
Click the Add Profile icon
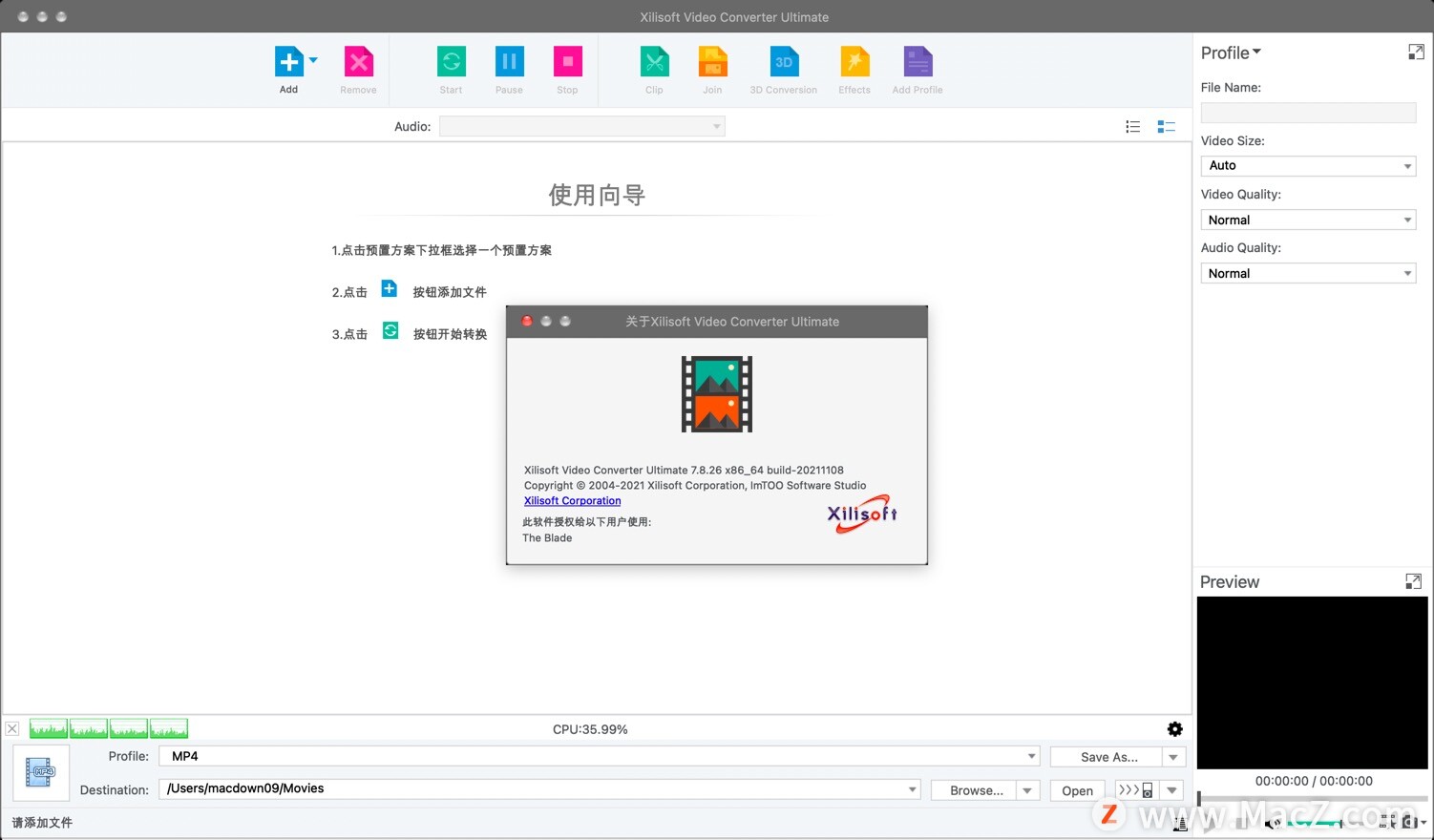tap(917, 62)
